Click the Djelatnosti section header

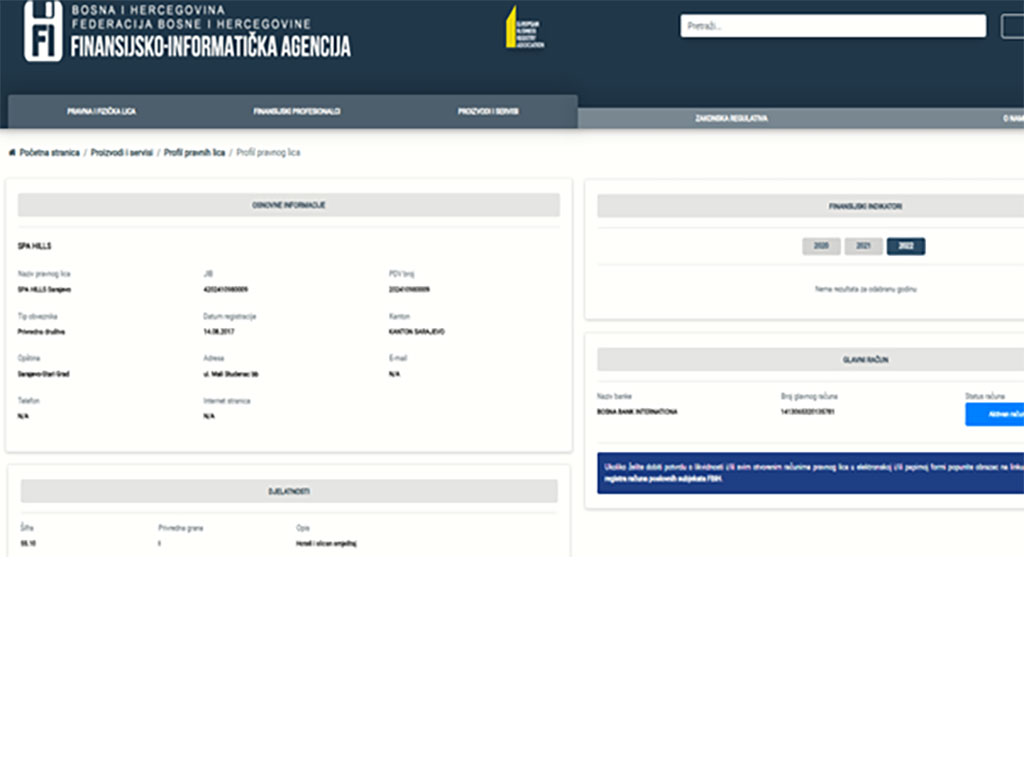pyautogui.click(x=288, y=491)
